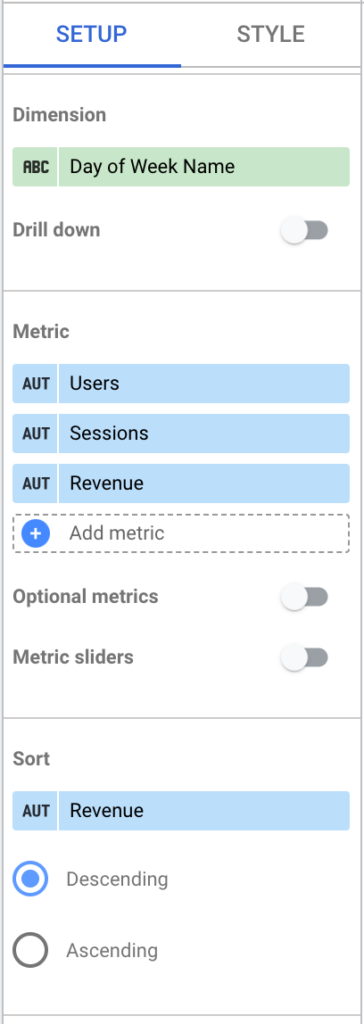
Task: Click the AUT icon on the Sort Revenue field
Action: click(35, 810)
